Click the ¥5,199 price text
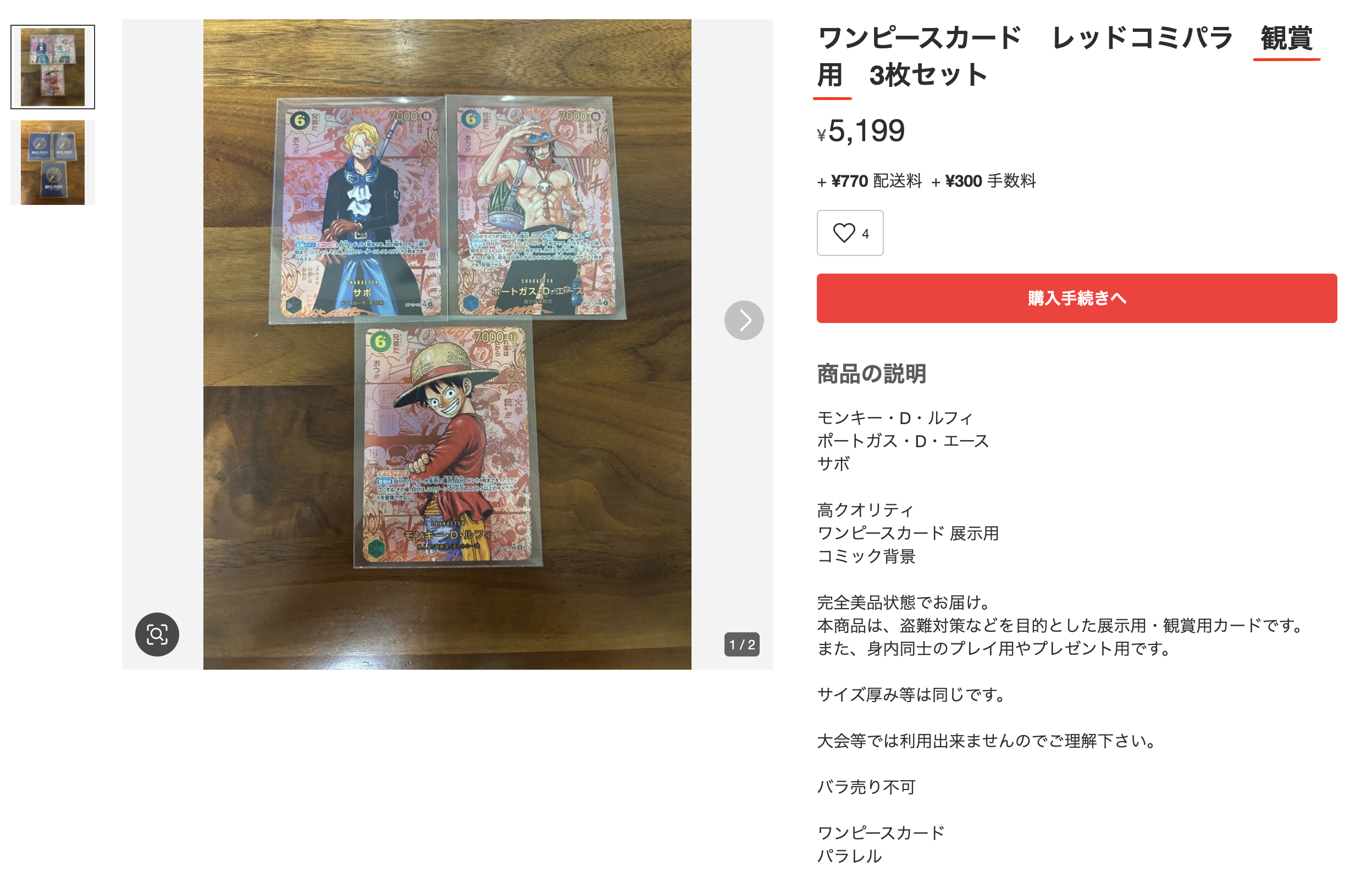Screen dimensions: 1372x879 click(x=861, y=131)
